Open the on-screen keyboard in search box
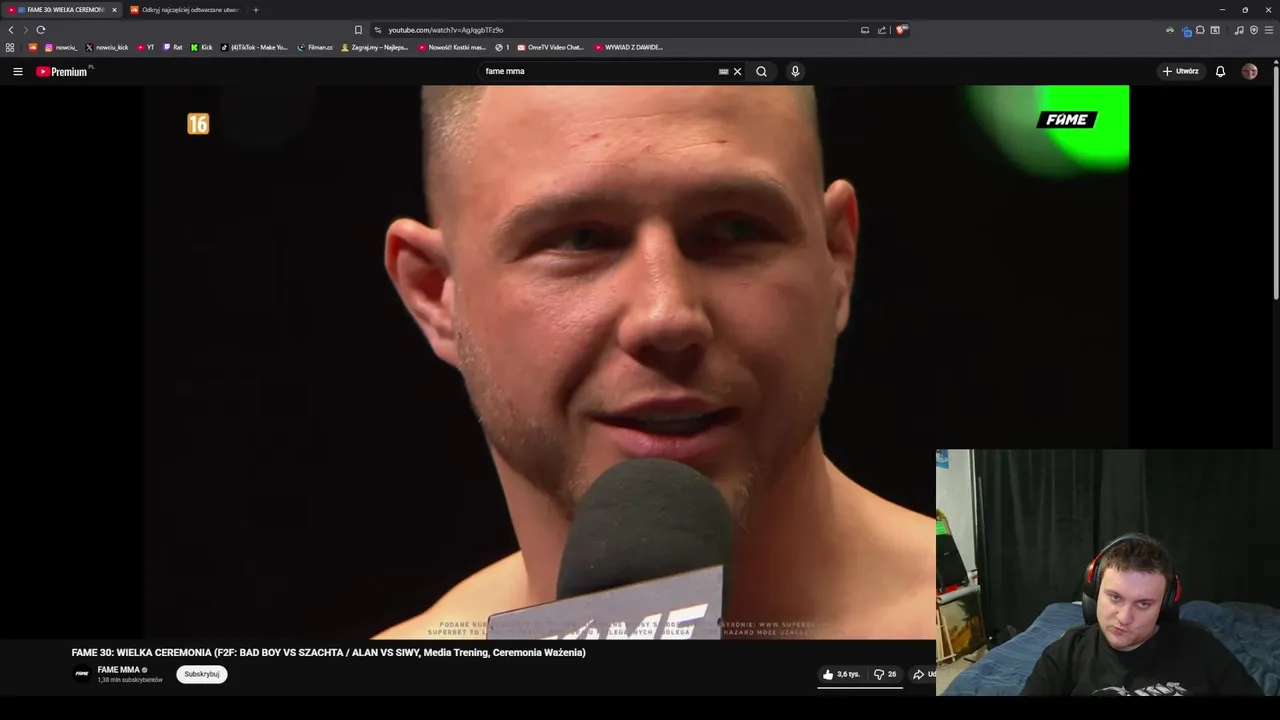This screenshot has height=720, width=1280. point(723,71)
